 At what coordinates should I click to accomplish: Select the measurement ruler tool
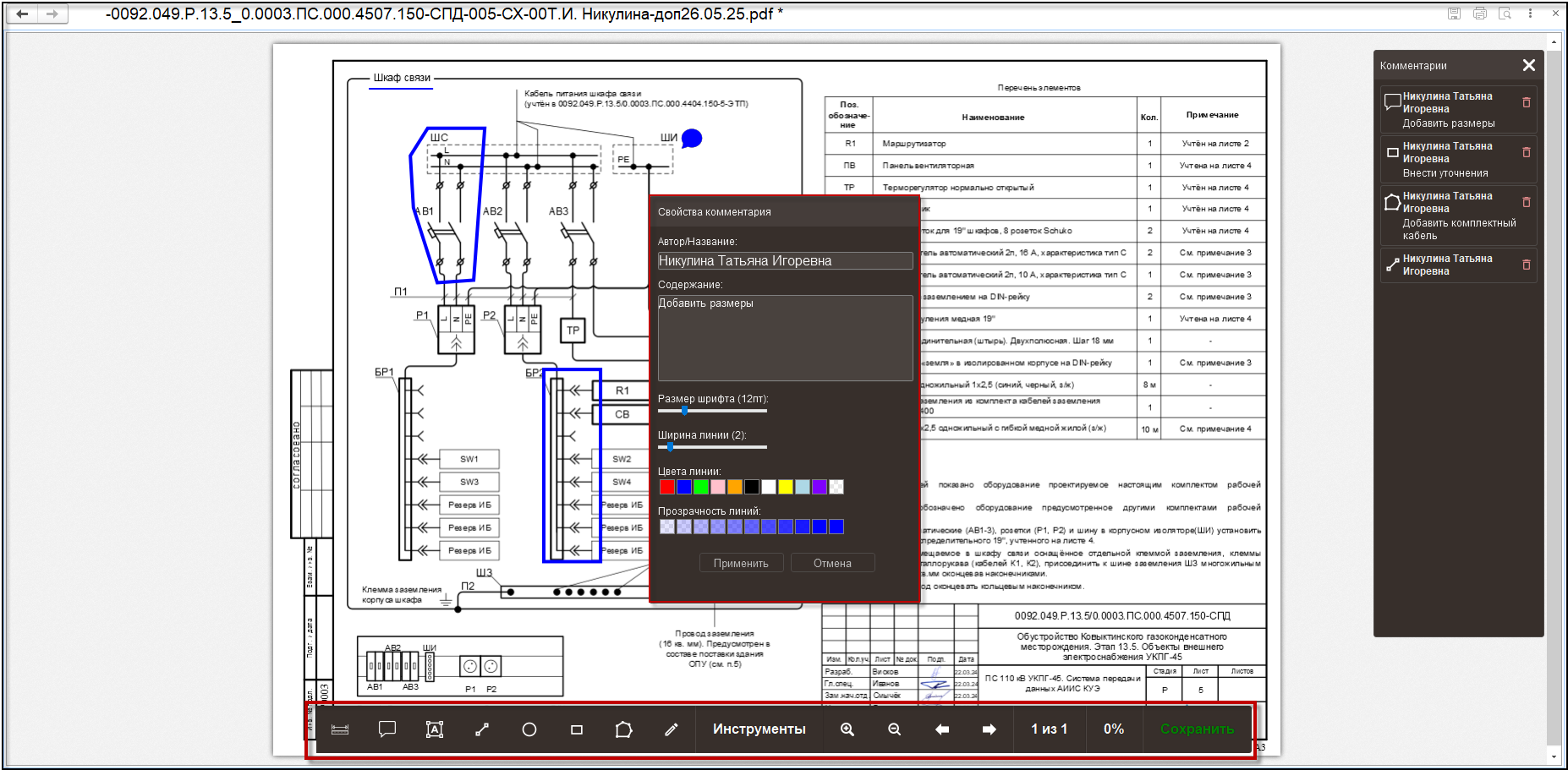[340, 729]
